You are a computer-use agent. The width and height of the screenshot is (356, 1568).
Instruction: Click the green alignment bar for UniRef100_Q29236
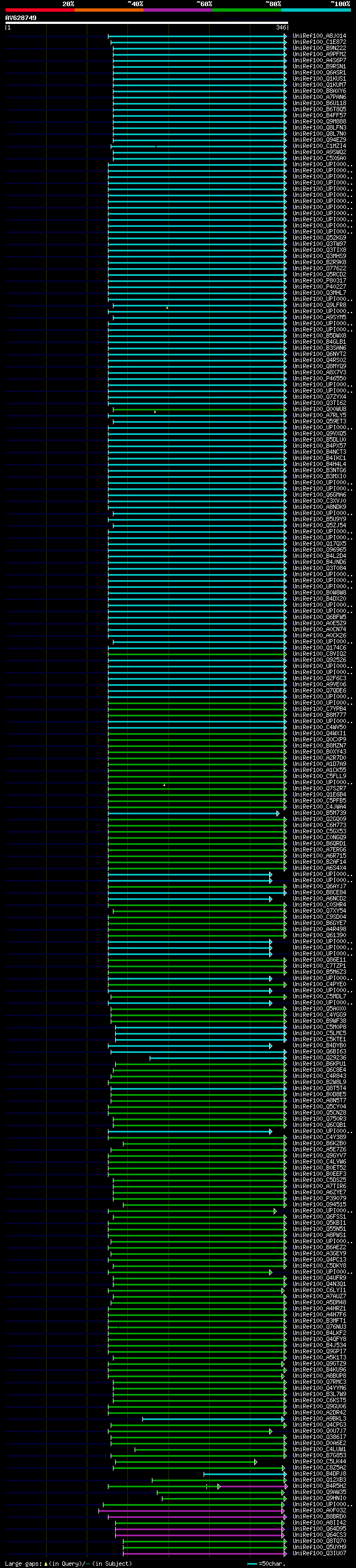coord(218,1057)
